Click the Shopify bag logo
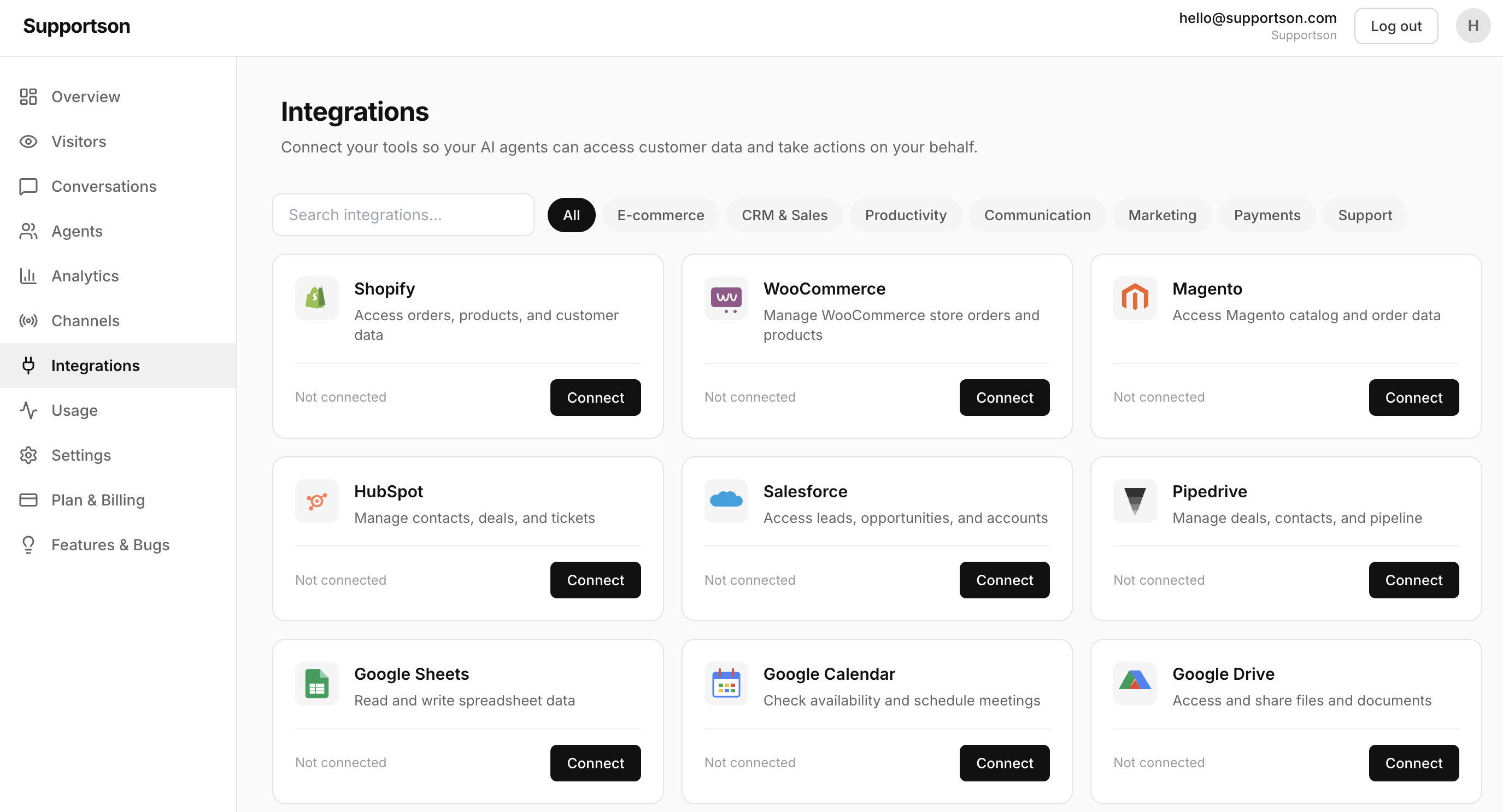Viewport: 1503px width, 812px height. point(317,298)
